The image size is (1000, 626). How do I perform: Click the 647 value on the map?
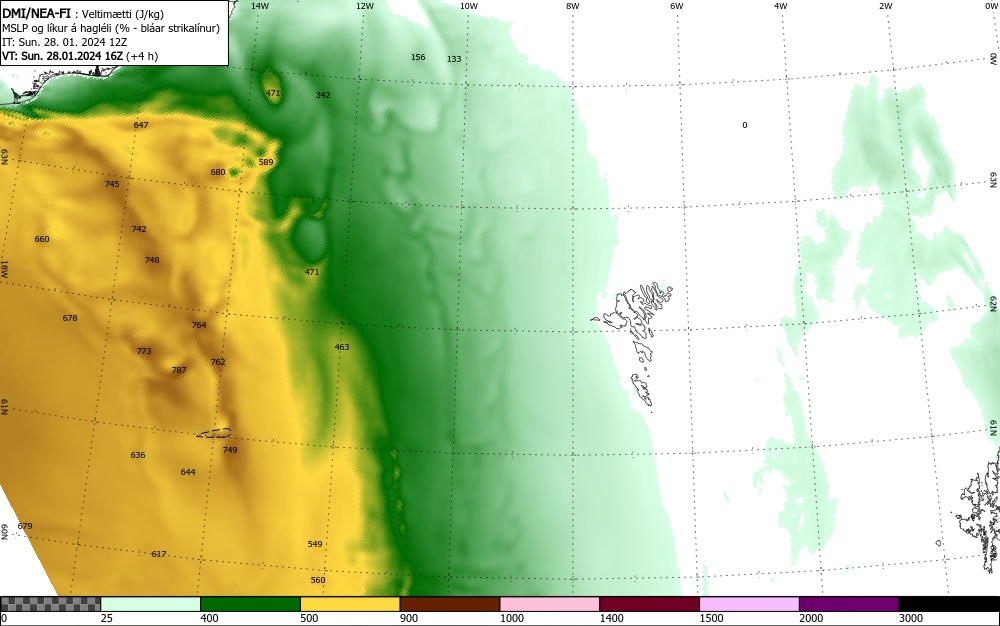(141, 125)
